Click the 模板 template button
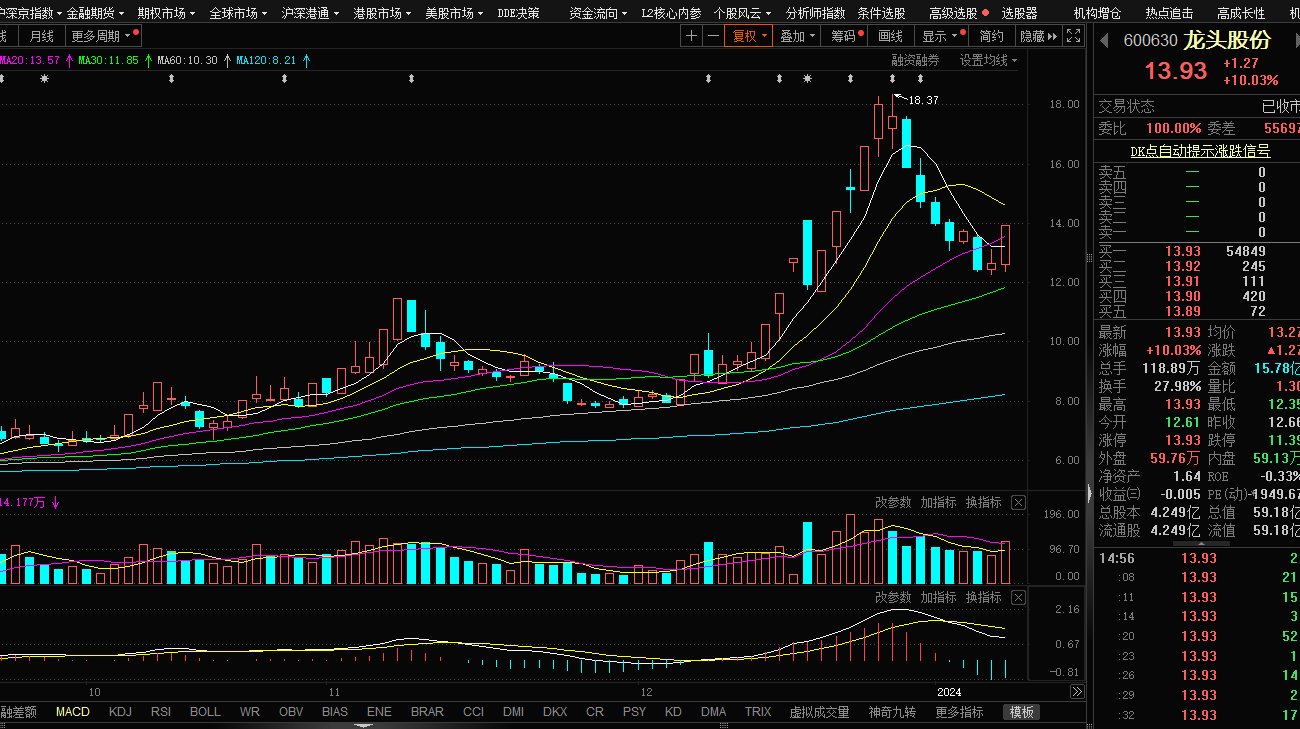The height and width of the screenshot is (729, 1300). click(1022, 712)
